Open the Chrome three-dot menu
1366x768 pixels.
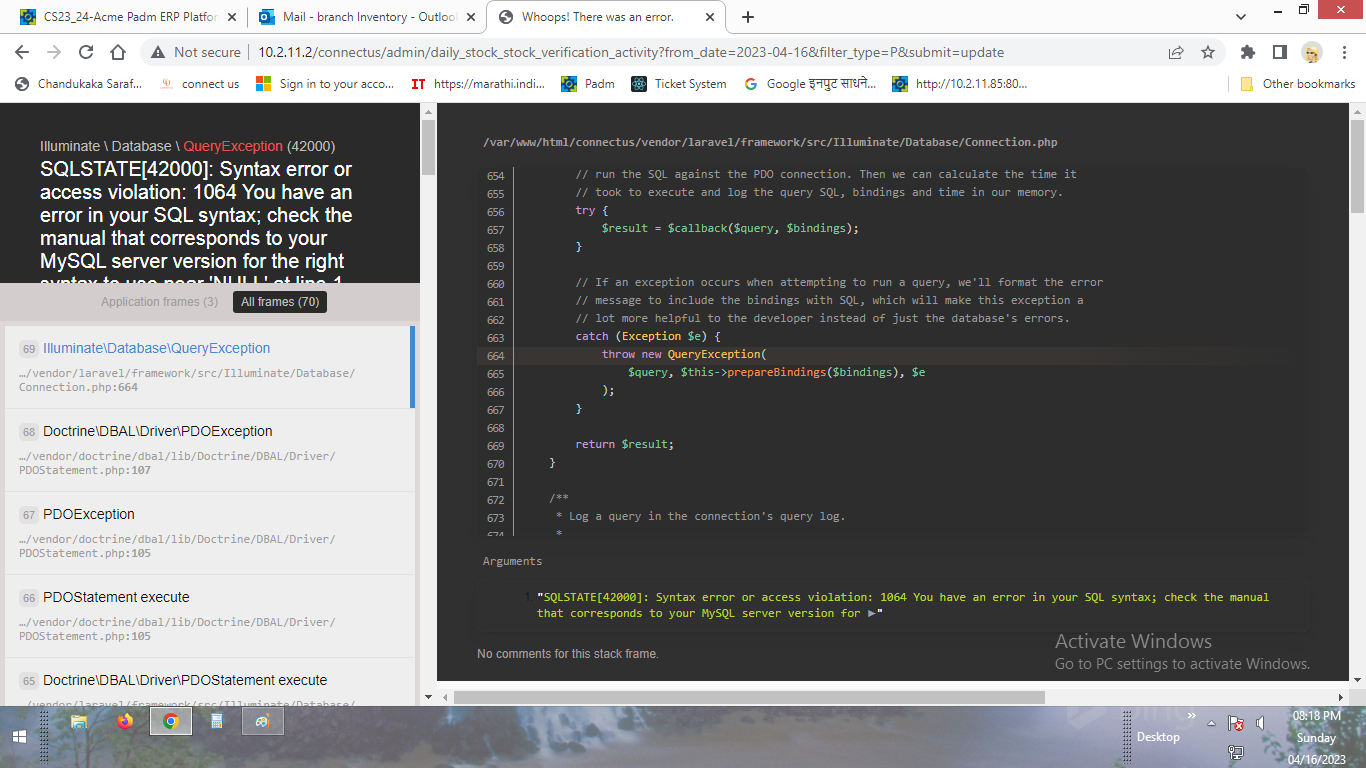pos(1343,52)
